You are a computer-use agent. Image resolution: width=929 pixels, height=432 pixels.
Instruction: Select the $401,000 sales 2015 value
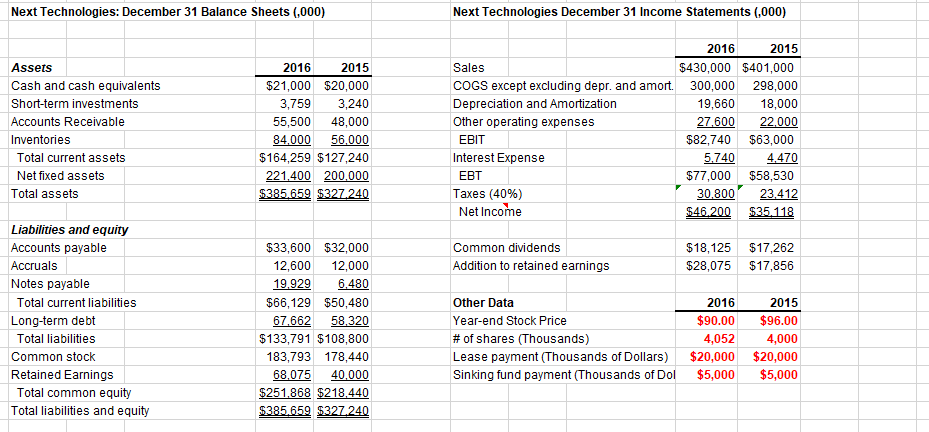[770, 68]
